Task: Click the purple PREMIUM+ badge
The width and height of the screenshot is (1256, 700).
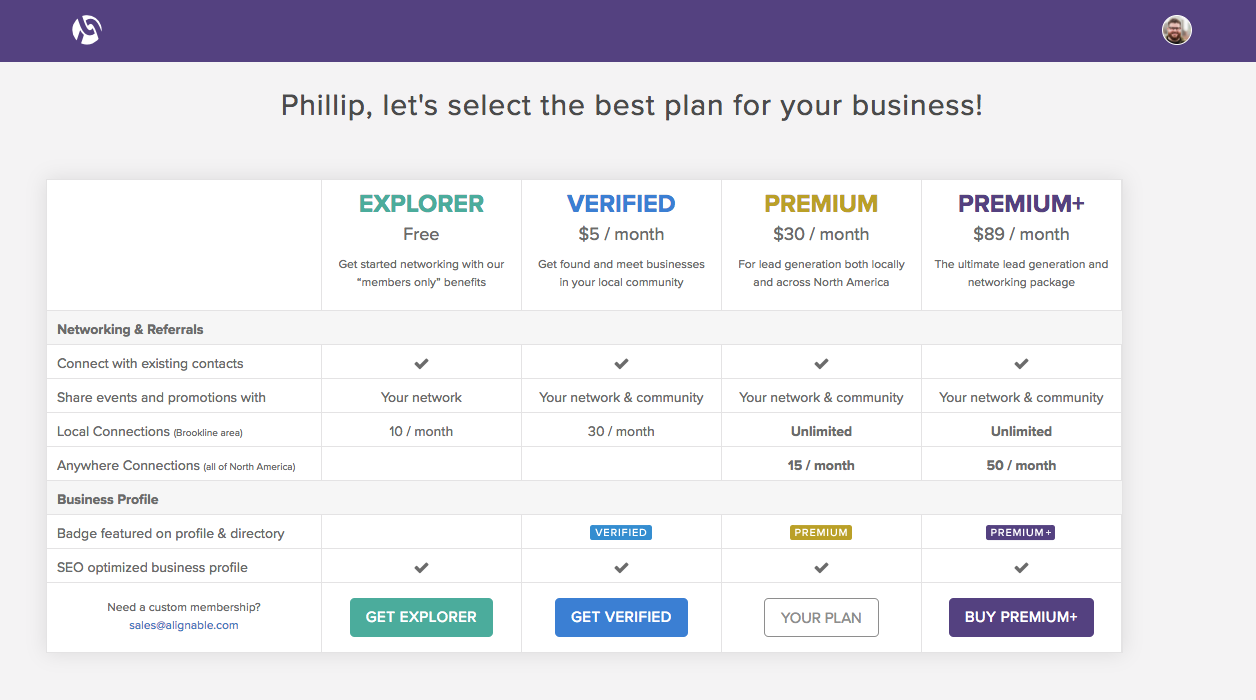Action: (1021, 533)
